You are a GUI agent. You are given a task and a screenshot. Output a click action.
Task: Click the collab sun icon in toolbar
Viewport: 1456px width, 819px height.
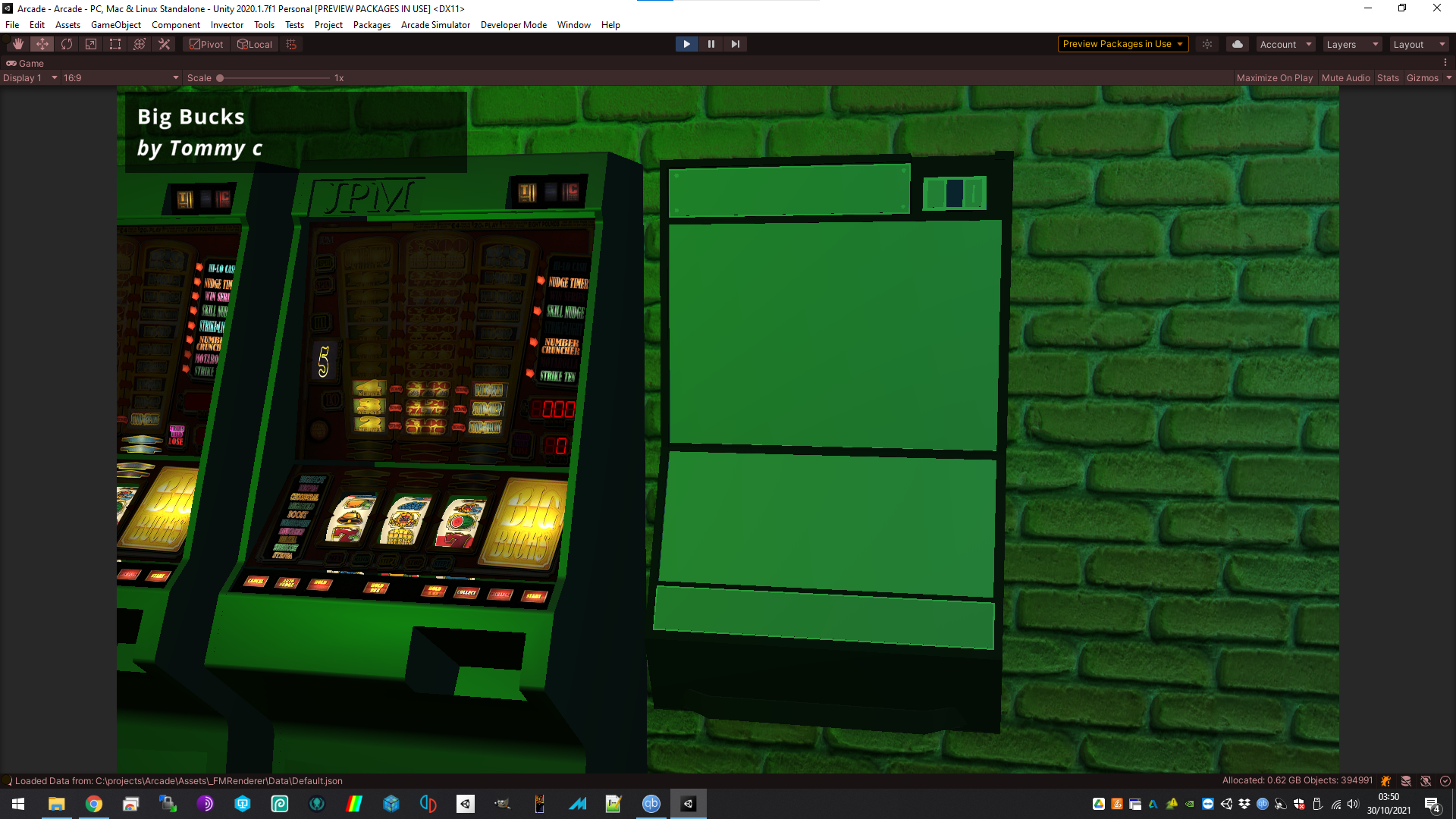coord(1207,44)
